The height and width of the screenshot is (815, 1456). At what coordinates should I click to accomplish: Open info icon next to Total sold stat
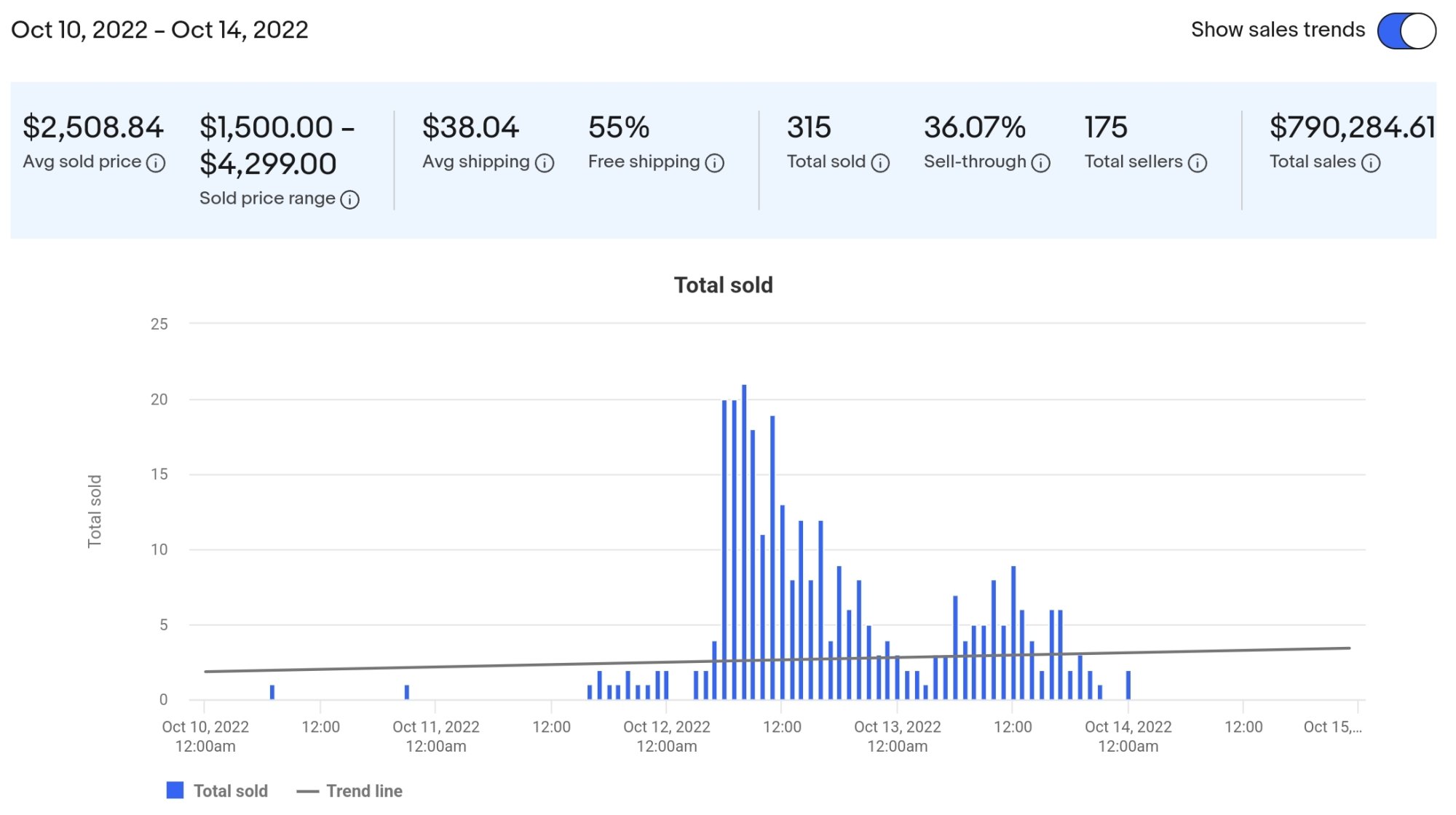coord(880,163)
